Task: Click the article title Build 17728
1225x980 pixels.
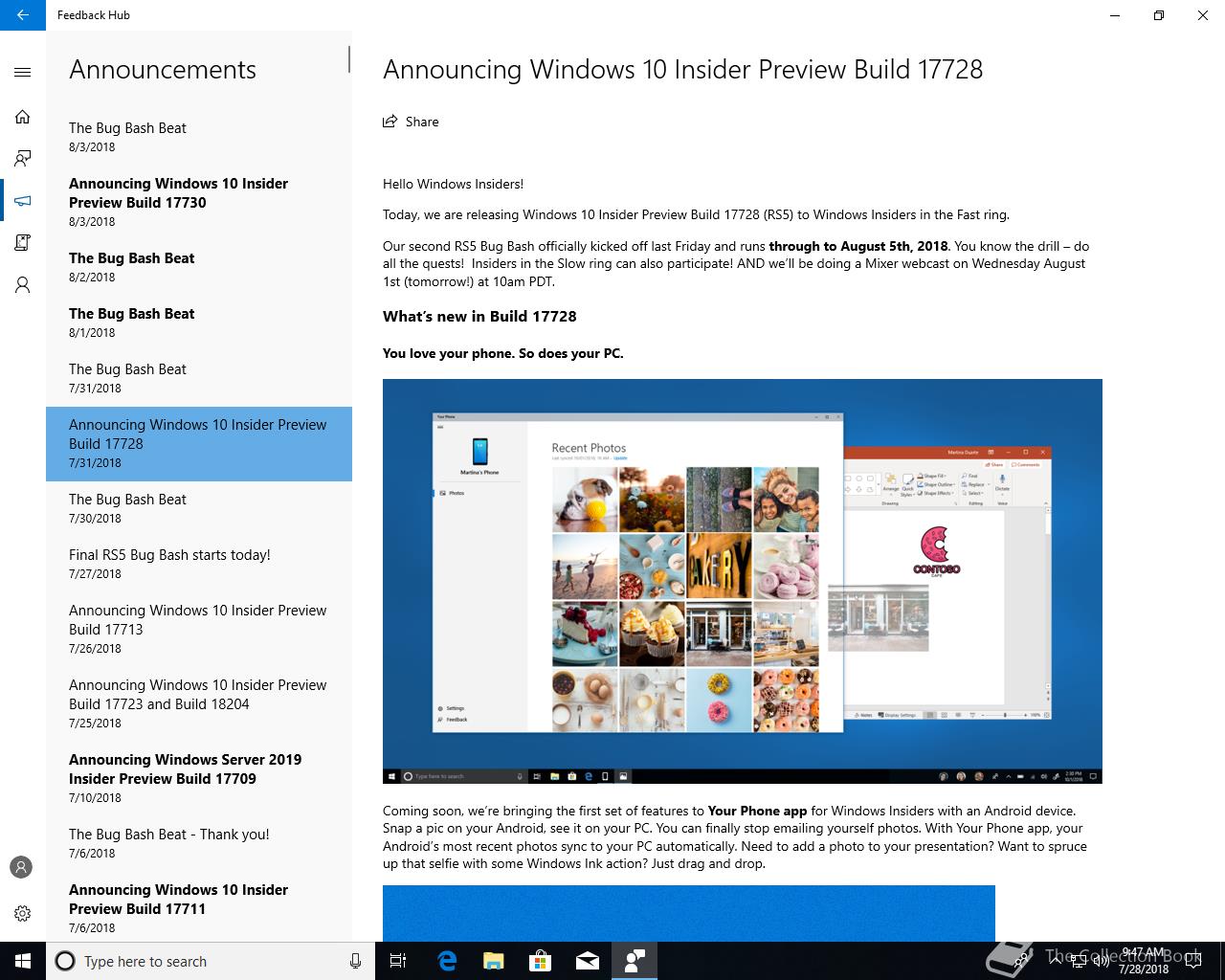Action: [x=682, y=69]
